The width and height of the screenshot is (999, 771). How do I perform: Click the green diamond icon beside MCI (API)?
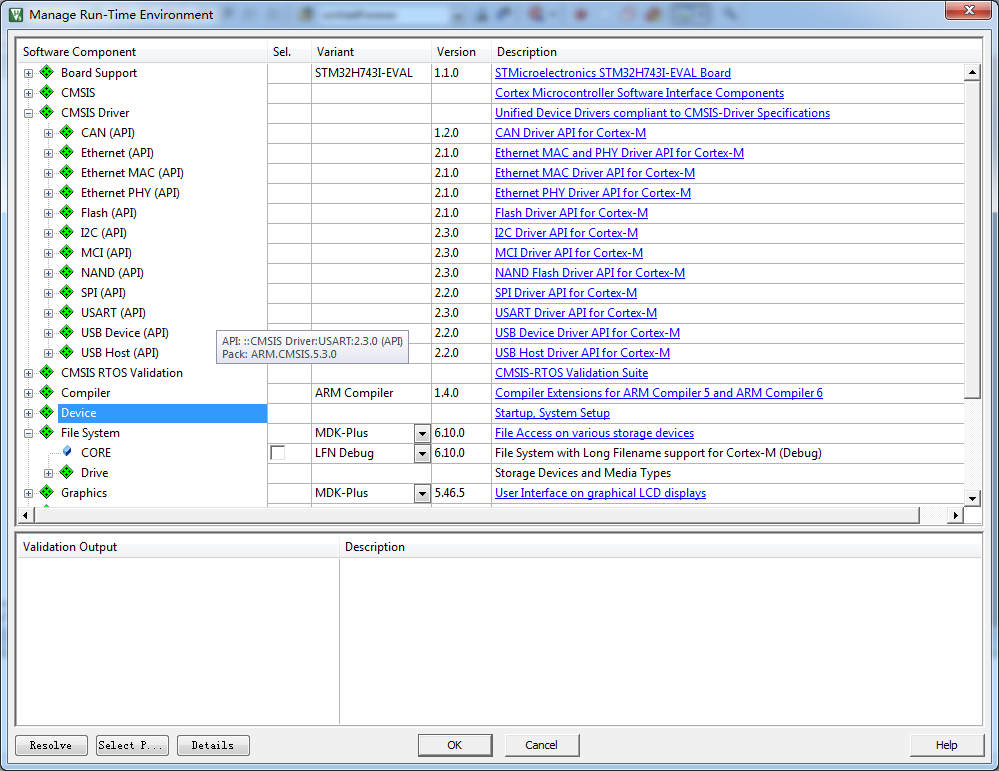(x=67, y=252)
